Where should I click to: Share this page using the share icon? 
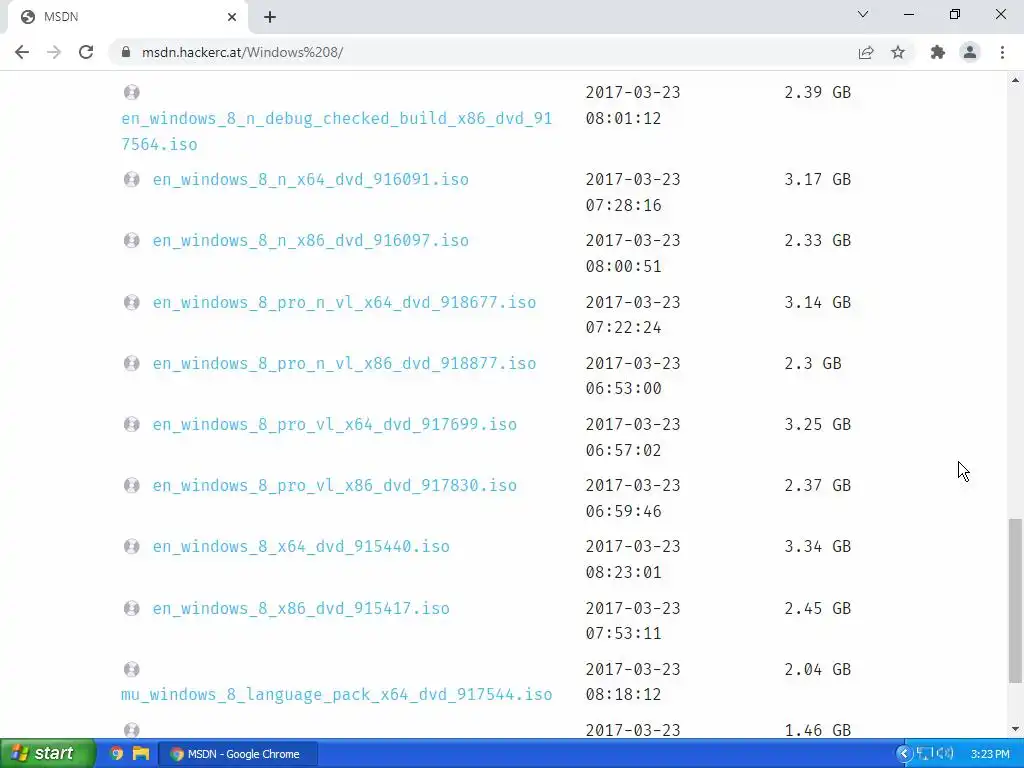coord(866,52)
